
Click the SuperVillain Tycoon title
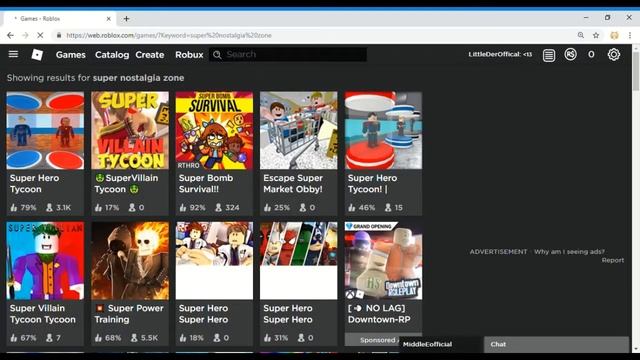[126, 184]
